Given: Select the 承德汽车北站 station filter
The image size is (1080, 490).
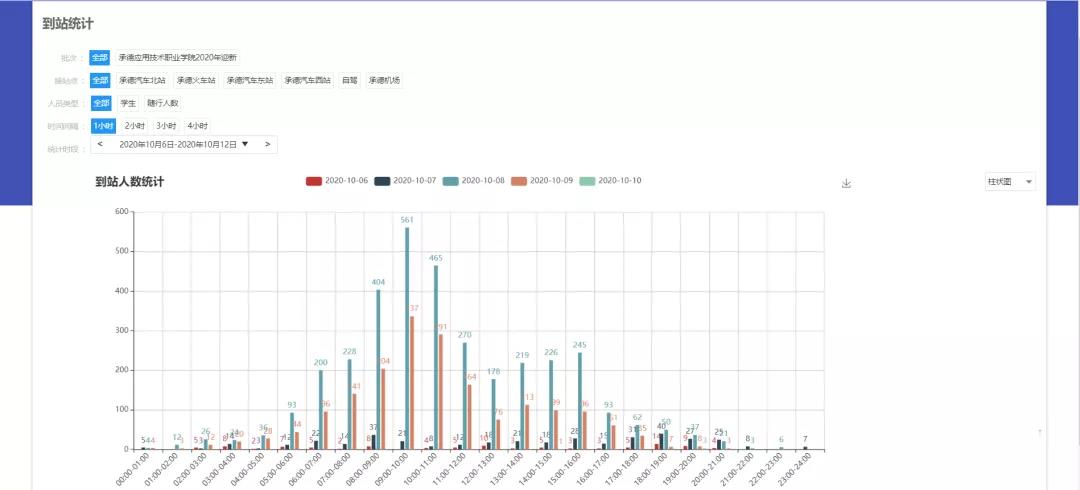Looking at the screenshot, I should [x=141, y=80].
